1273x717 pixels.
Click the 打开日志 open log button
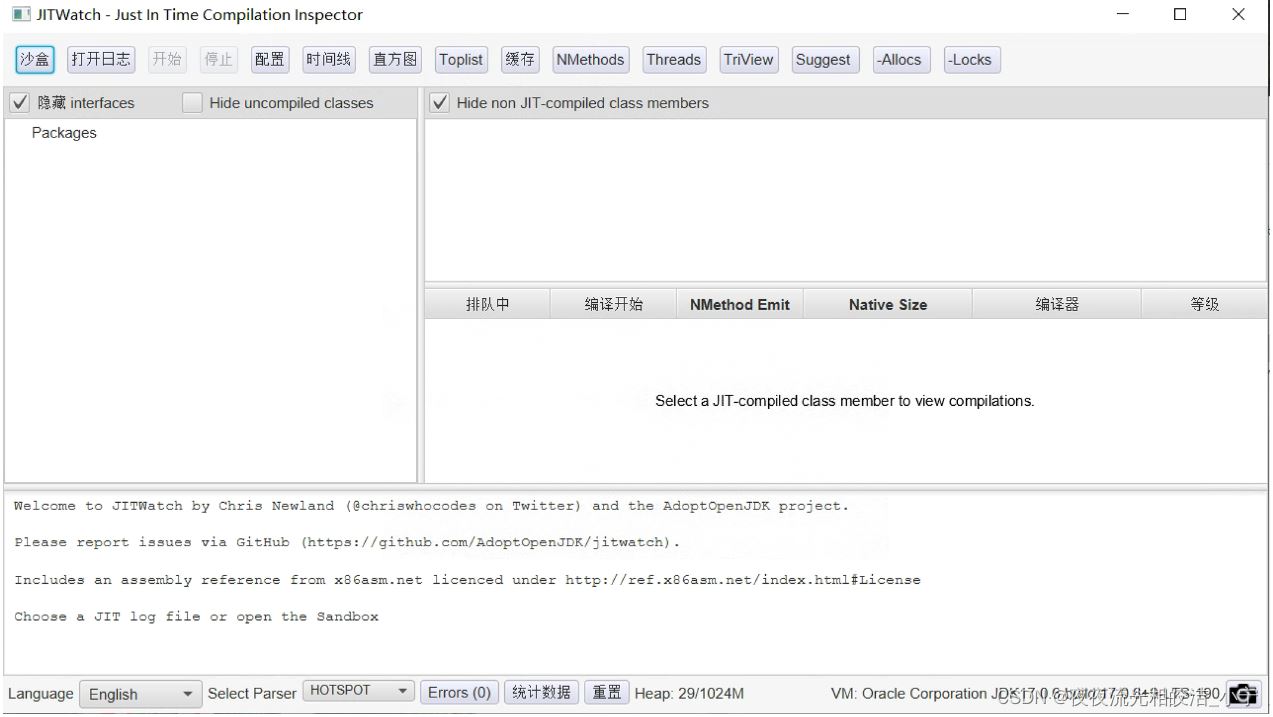101,59
